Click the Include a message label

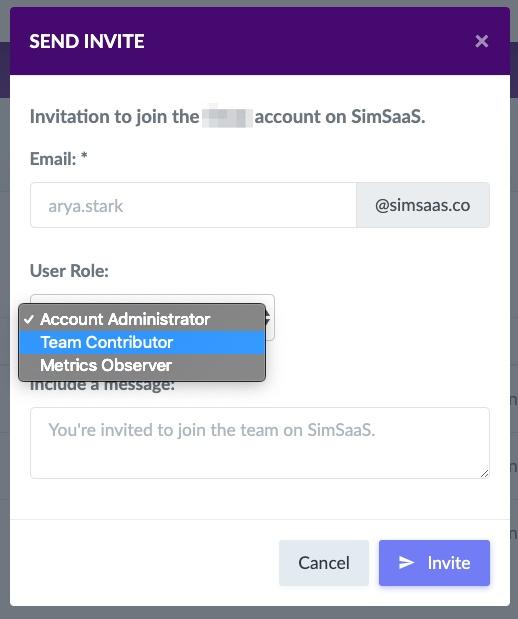pyautogui.click(x=102, y=386)
